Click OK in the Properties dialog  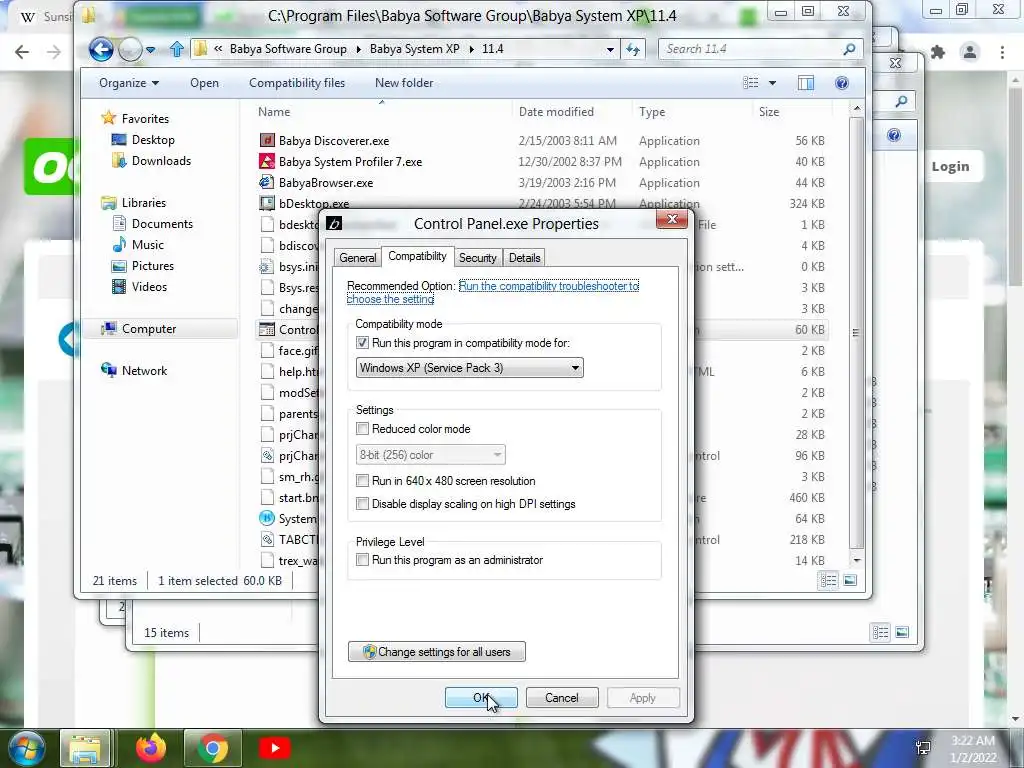[481, 697]
